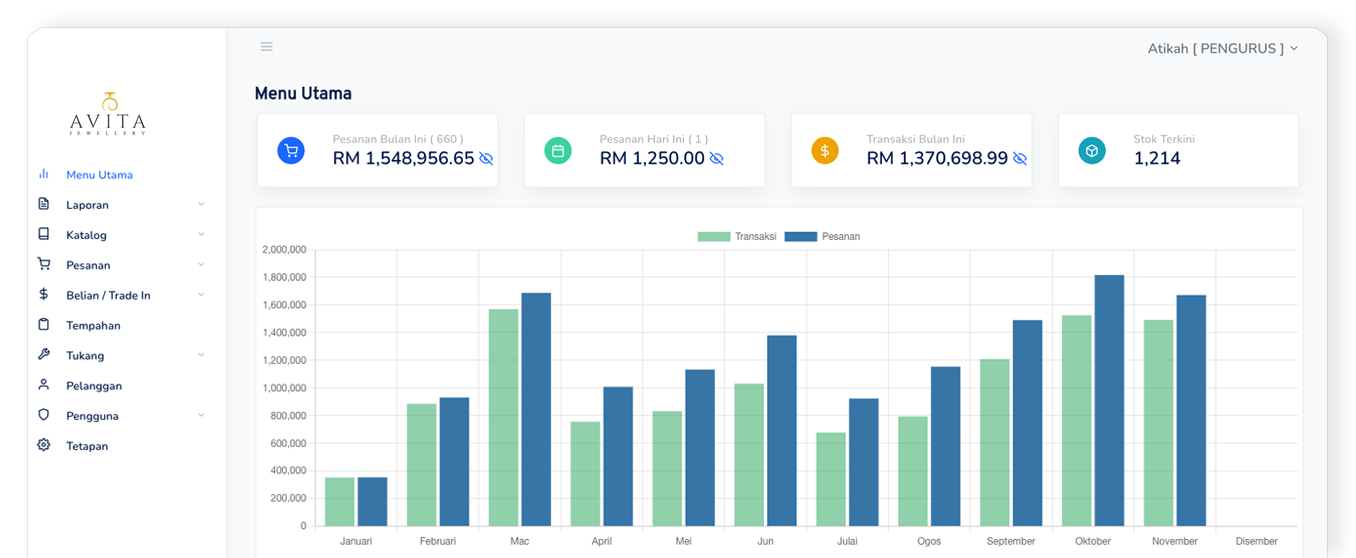Hide the Pesanan Bulan Ini amount
Screen dimensions: 1356x558
click(486, 158)
